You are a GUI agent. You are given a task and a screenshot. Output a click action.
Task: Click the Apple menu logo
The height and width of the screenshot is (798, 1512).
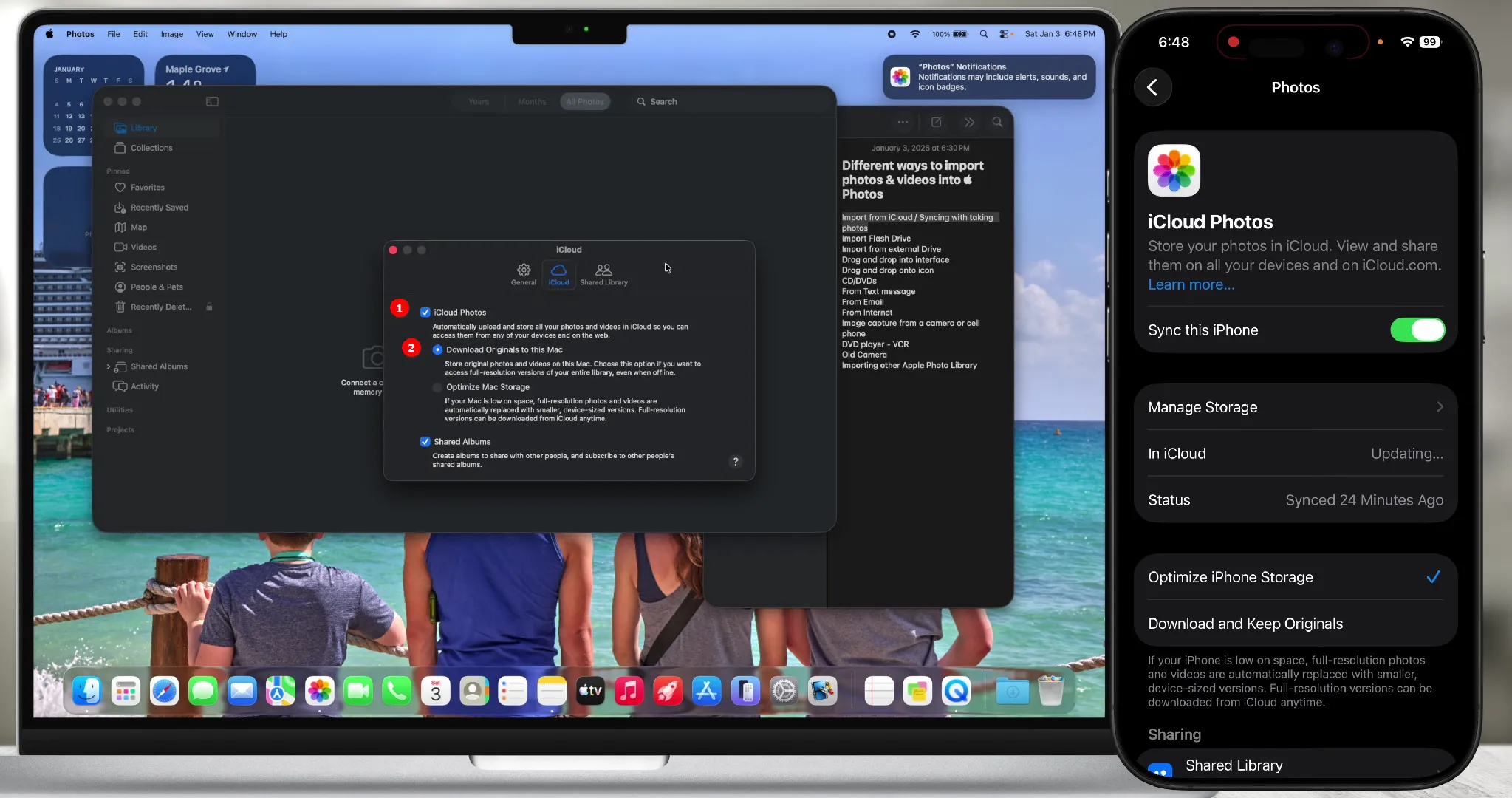click(x=49, y=34)
